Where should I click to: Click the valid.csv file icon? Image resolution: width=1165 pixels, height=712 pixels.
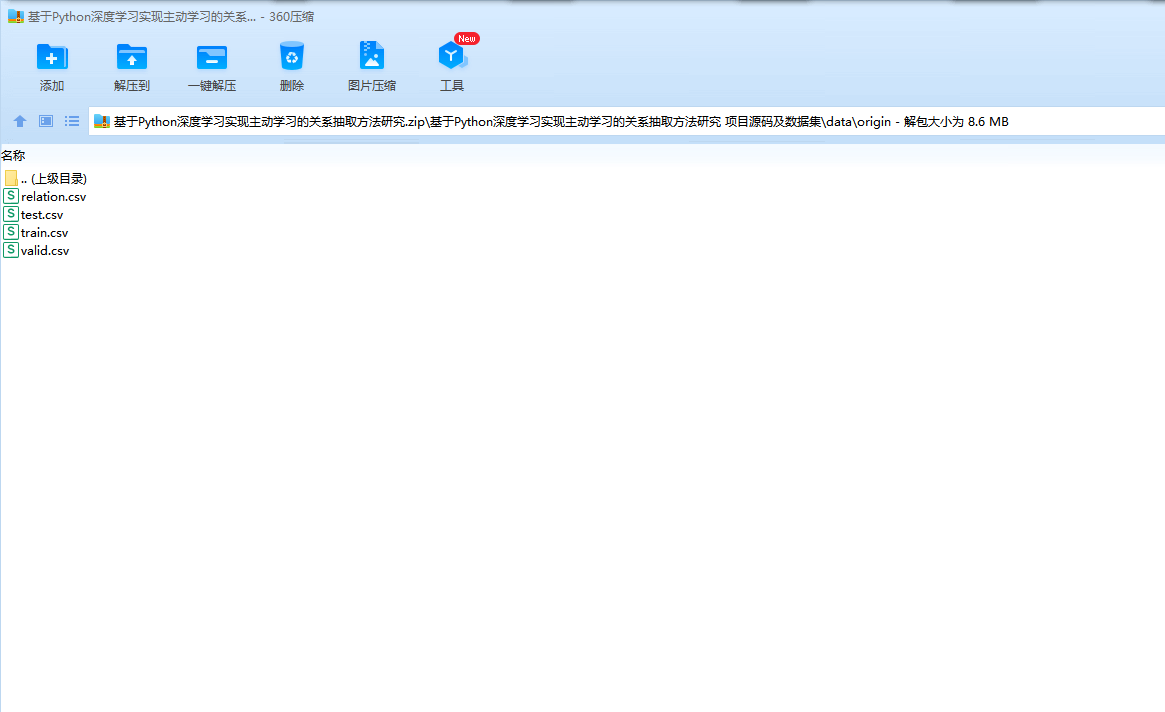(x=10, y=250)
